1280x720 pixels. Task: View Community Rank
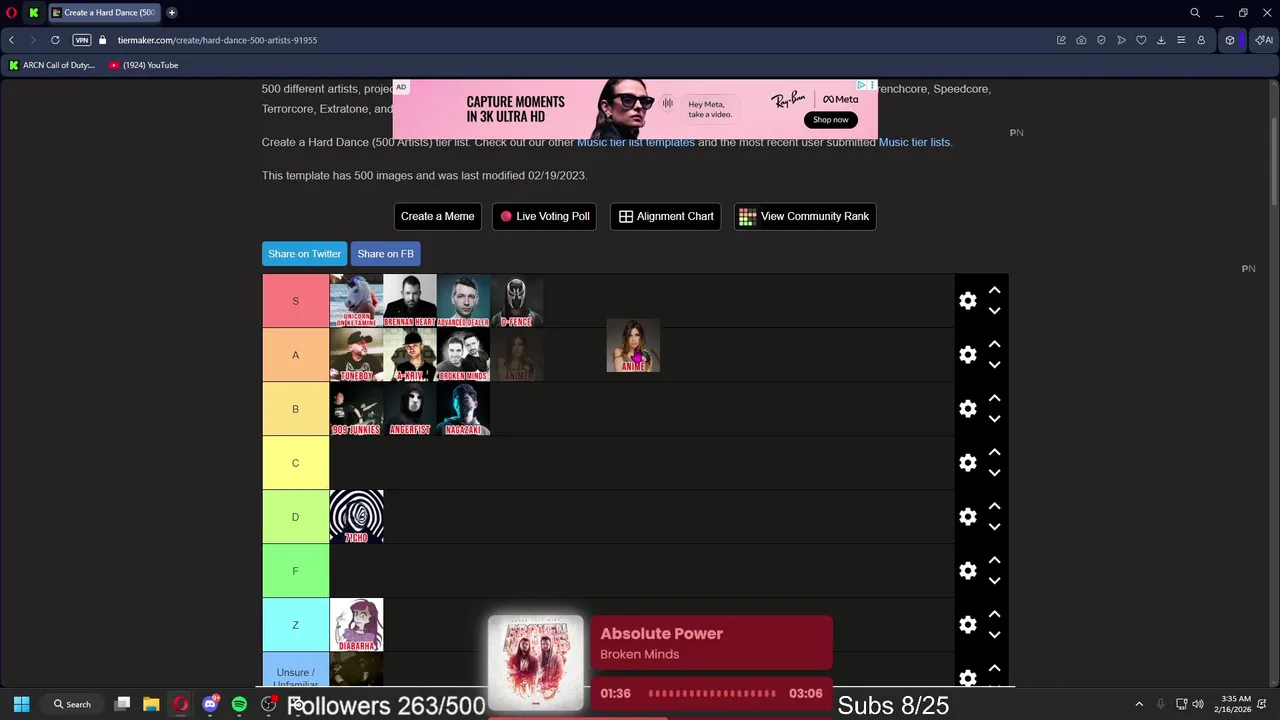click(x=805, y=216)
